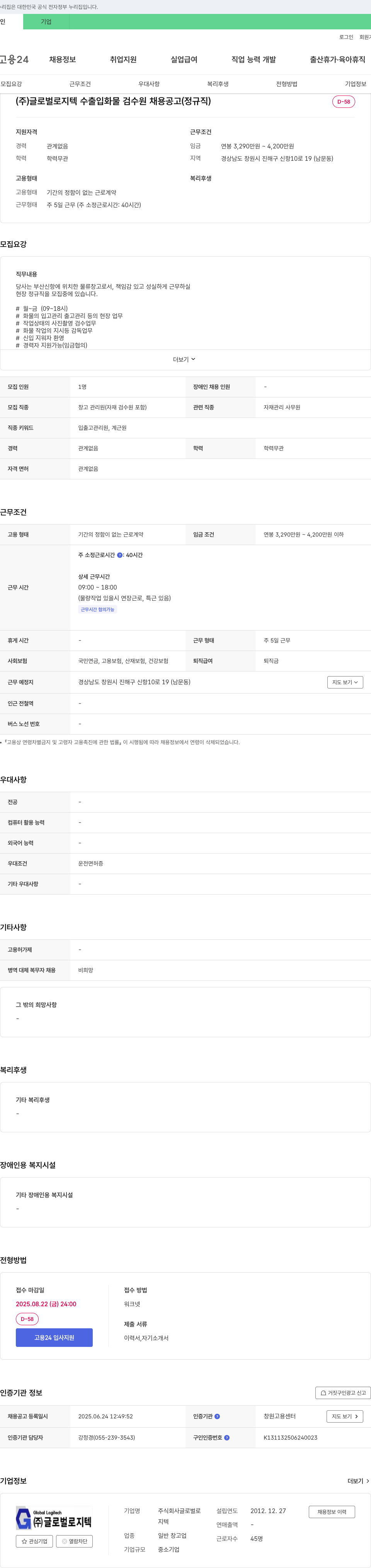
Task: Click 창원고용센터 agency name
Action: pos(279,1416)
